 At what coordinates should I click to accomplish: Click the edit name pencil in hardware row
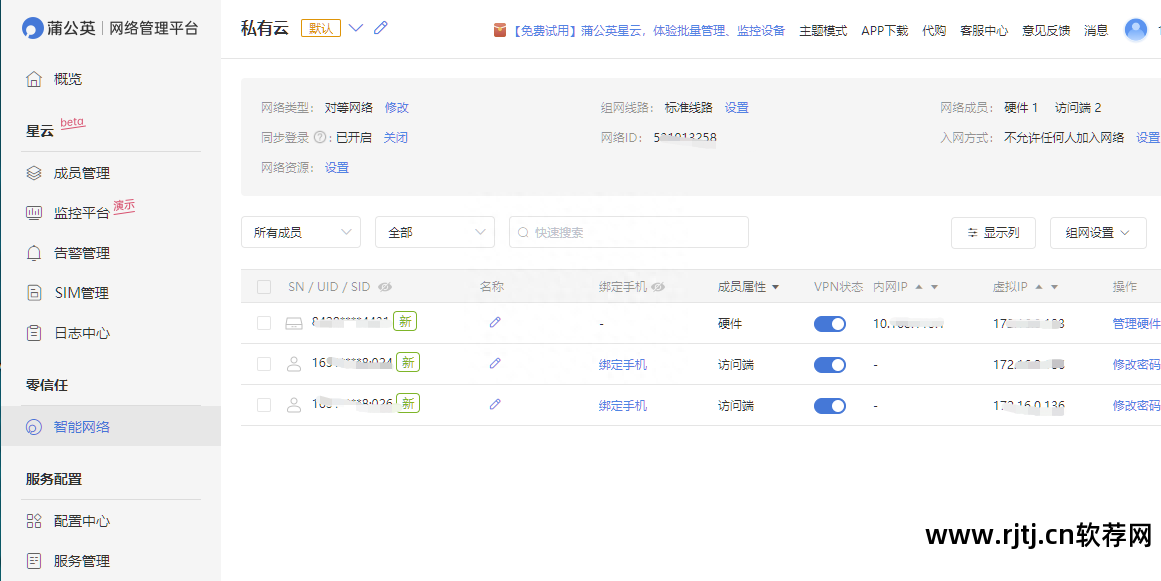click(495, 322)
